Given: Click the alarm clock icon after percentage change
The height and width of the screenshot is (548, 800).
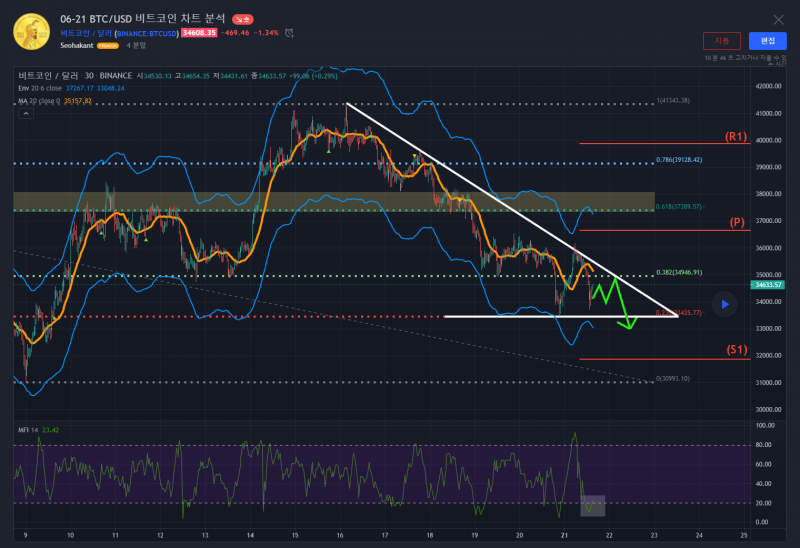Looking at the screenshot, I should [289, 33].
